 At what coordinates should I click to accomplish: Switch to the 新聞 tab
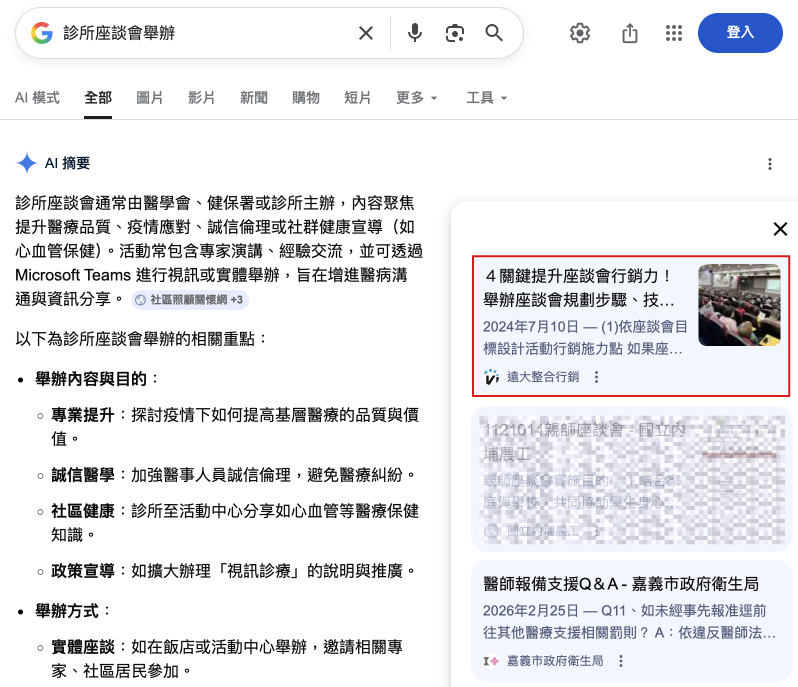tap(254, 98)
